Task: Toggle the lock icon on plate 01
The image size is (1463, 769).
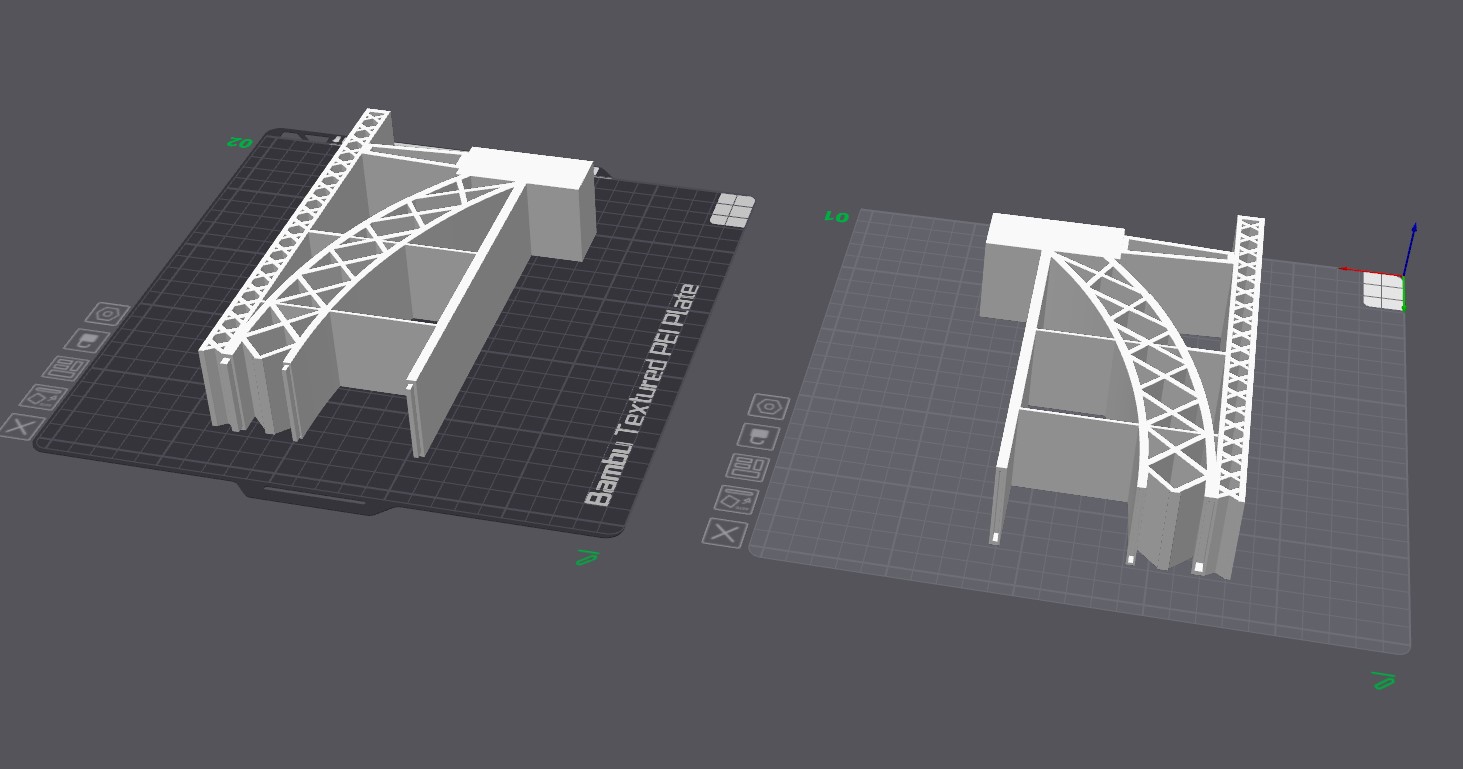Action: tap(759, 436)
